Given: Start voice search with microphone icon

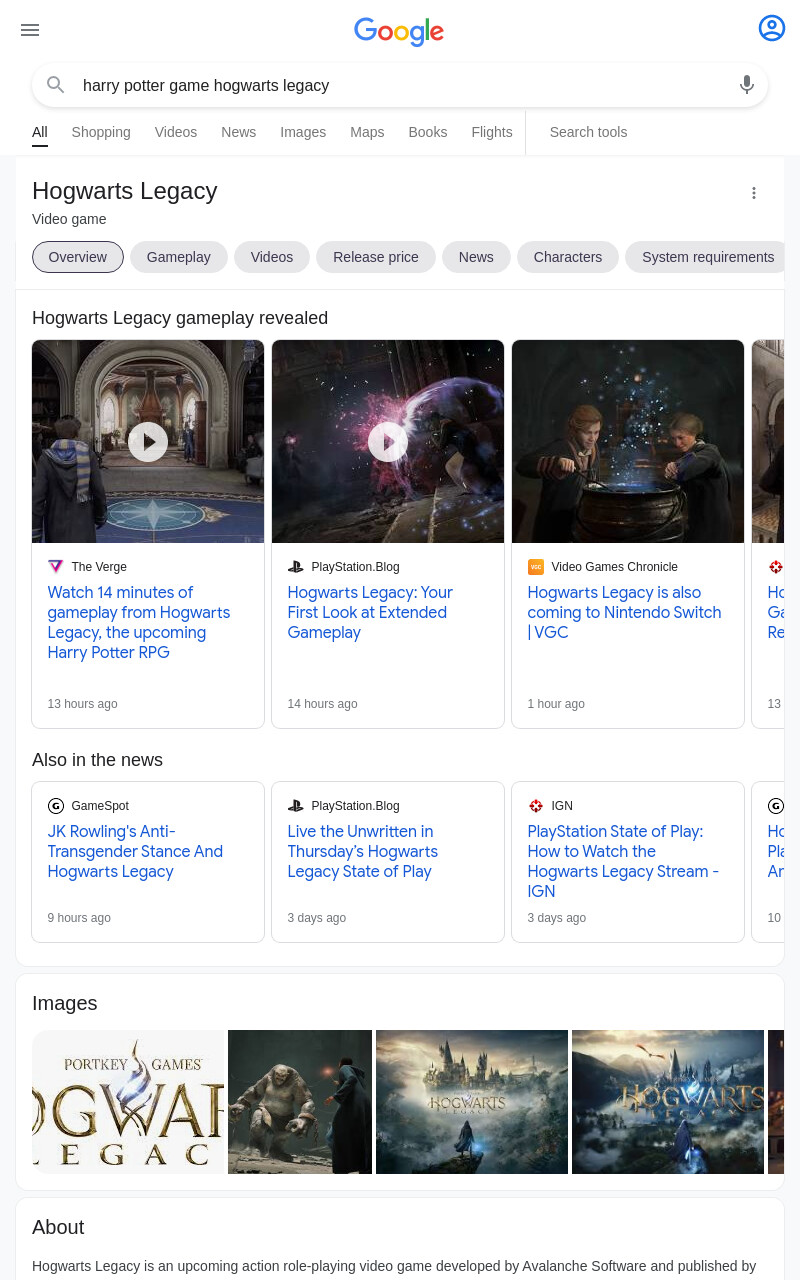Looking at the screenshot, I should [746, 85].
